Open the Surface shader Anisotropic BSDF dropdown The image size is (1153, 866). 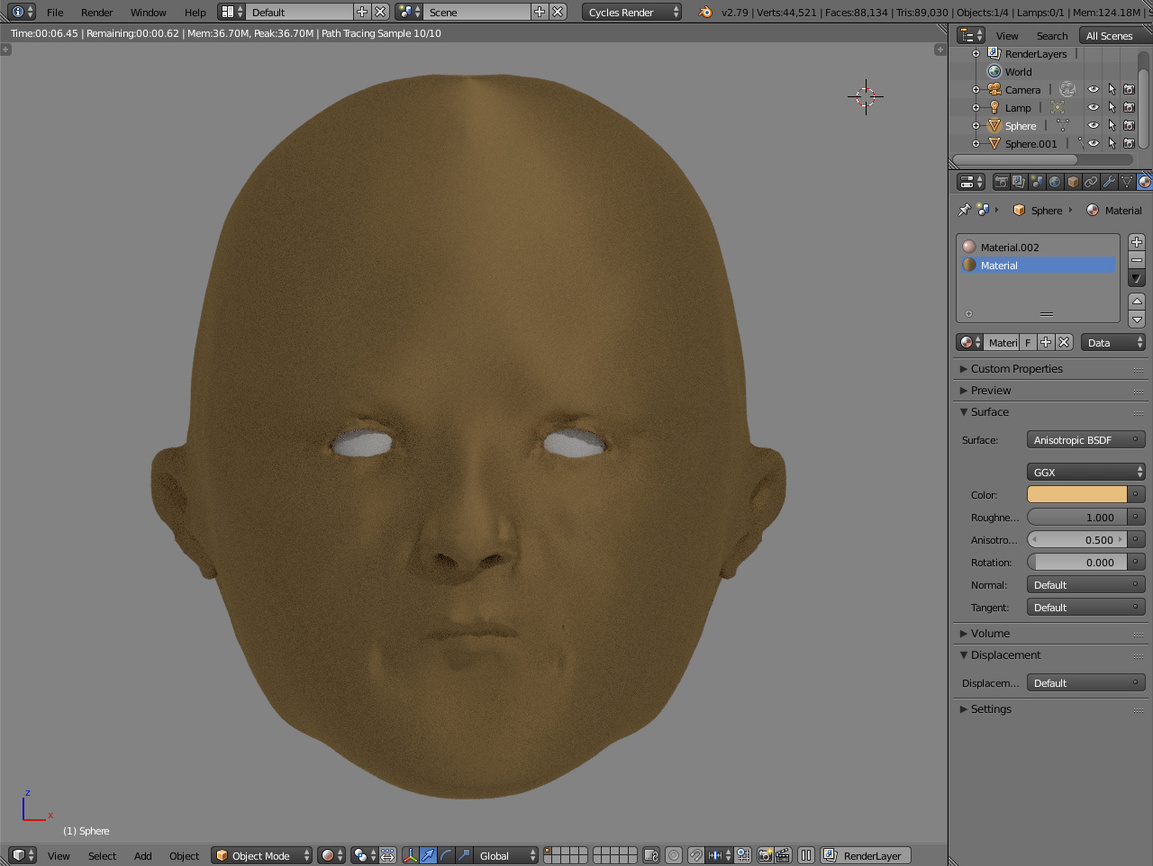click(1085, 440)
